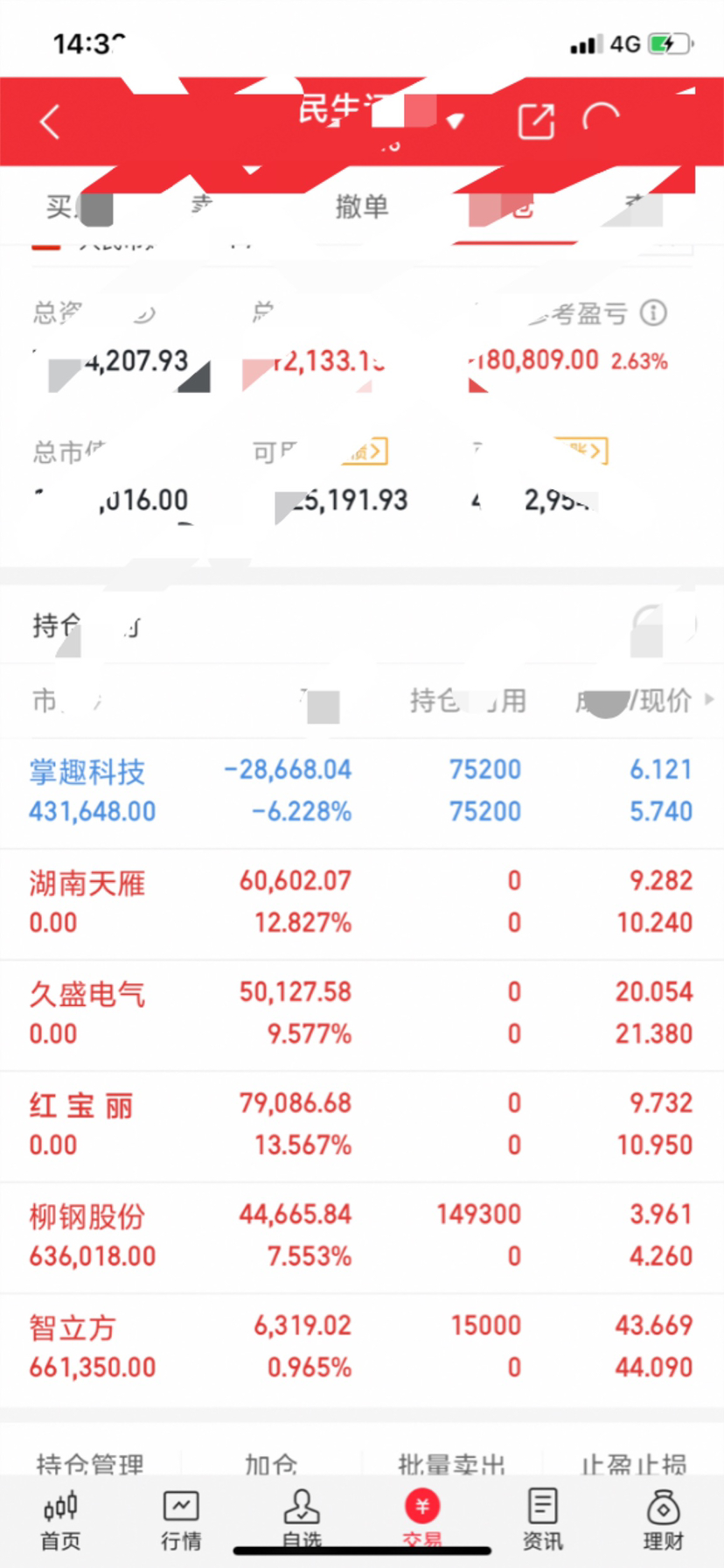Tap percentage -6.228%
The image size is (724, 1568).
pyautogui.click(x=302, y=812)
